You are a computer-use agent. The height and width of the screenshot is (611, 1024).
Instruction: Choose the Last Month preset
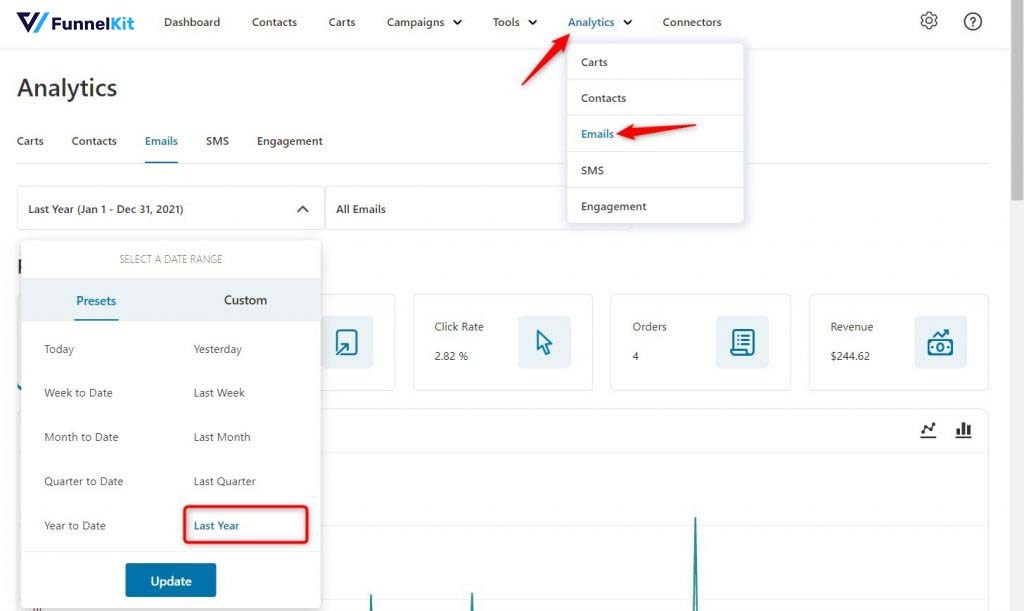(x=222, y=437)
